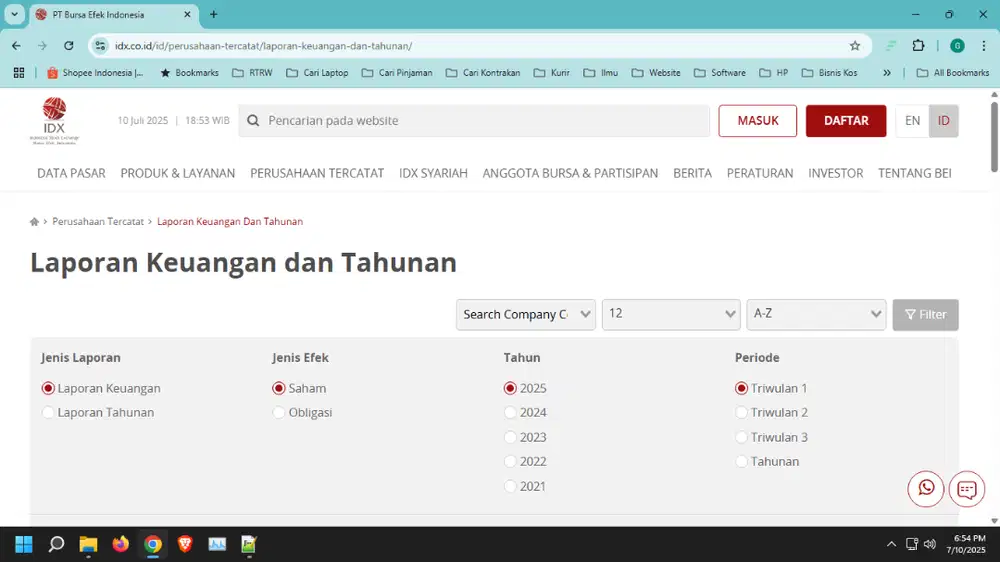The height and width of the screenshot is (562, 1000).
Task: Click the MASUK login button
Action: 758,121
